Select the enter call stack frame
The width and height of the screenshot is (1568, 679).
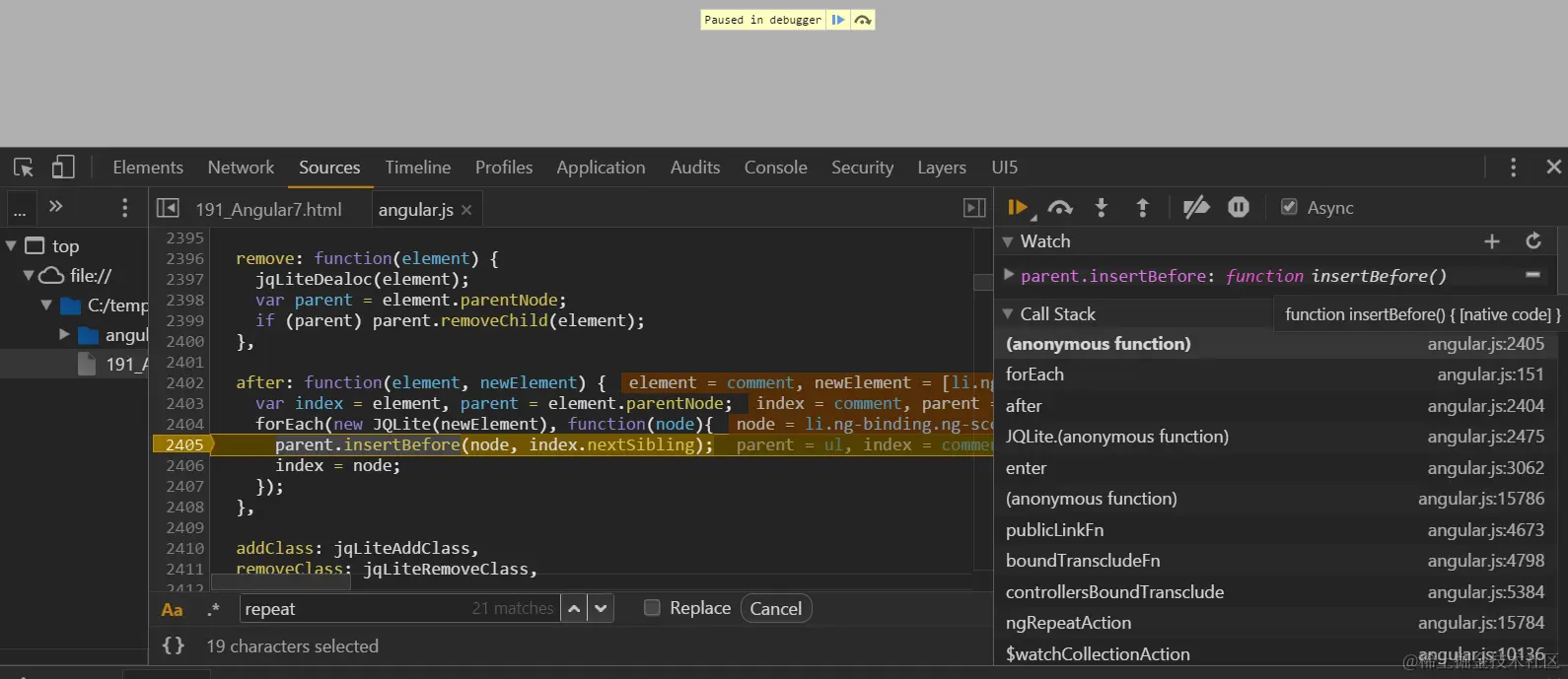[1275, 468]
